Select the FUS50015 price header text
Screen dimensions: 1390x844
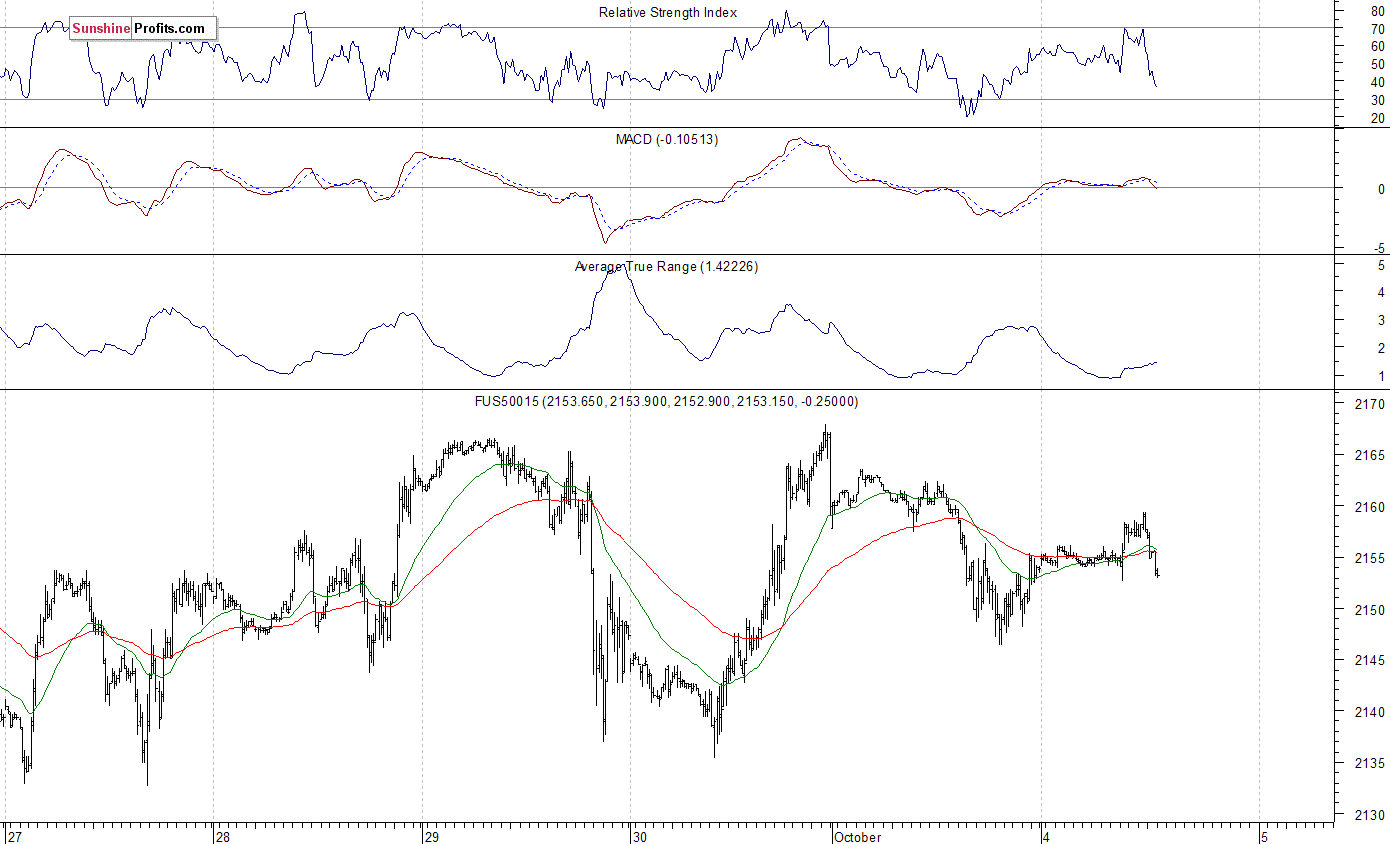point(666,401)
